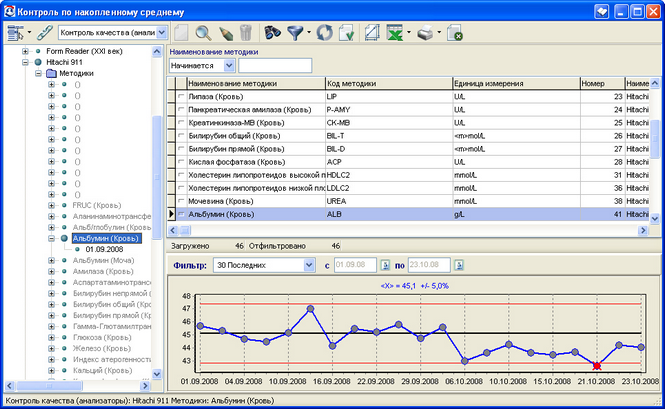The width and height of the screenshot is (665, 409).
Task: Click the printer icon
Action: point(425,33)
